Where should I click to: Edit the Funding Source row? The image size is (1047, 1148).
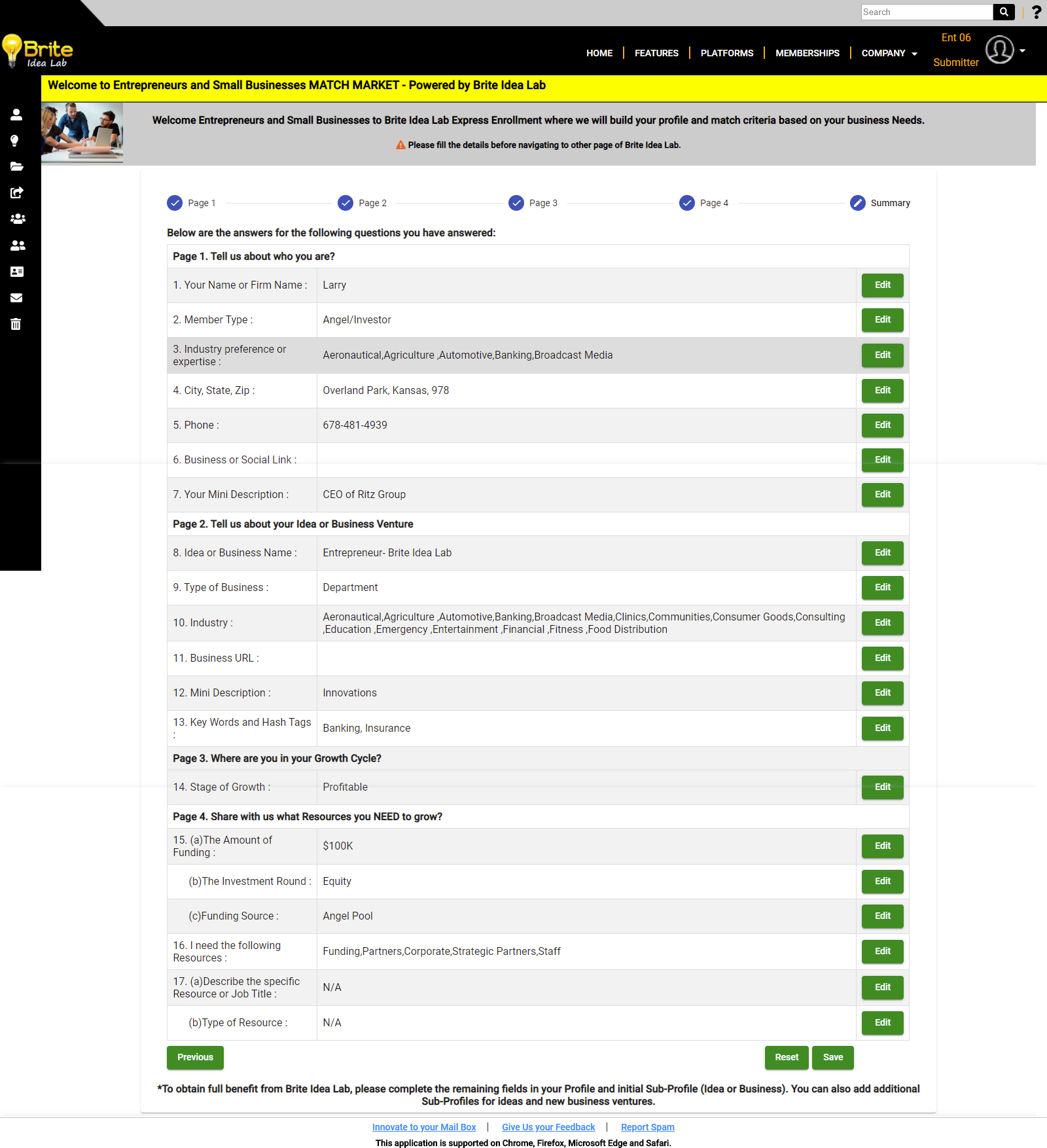883,916
